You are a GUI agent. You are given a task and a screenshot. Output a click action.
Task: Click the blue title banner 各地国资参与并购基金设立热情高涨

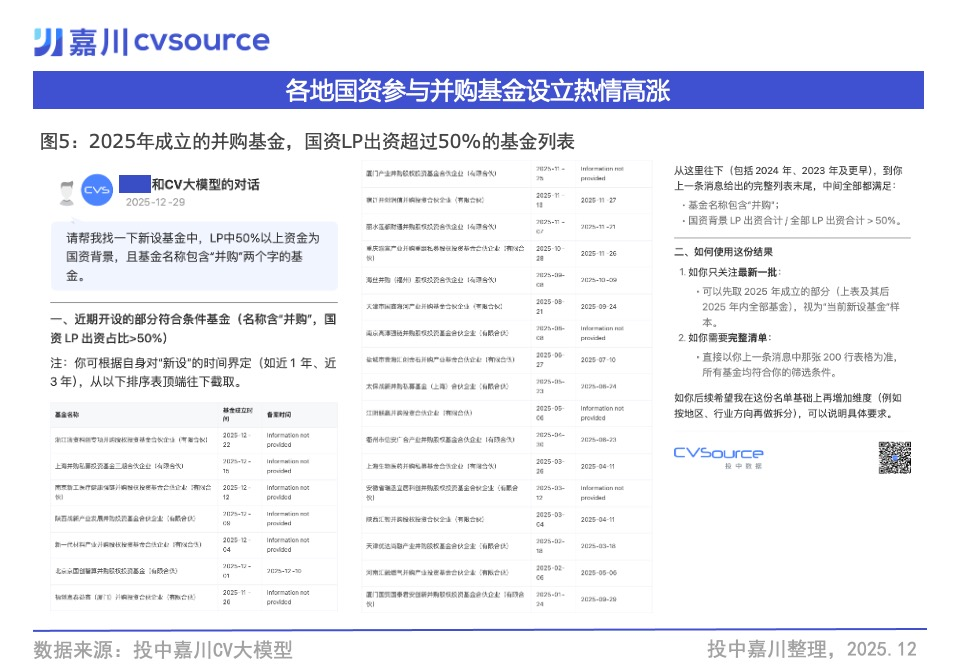click(478, 91)
